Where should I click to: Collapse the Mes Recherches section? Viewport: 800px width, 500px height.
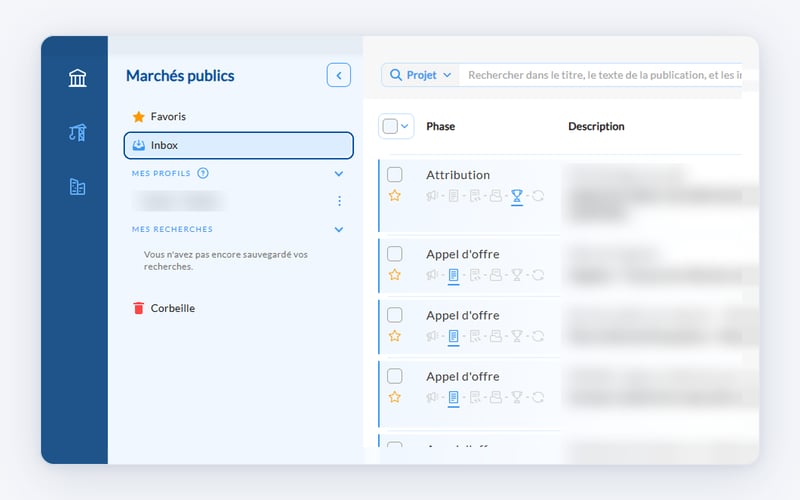[339, 230]
